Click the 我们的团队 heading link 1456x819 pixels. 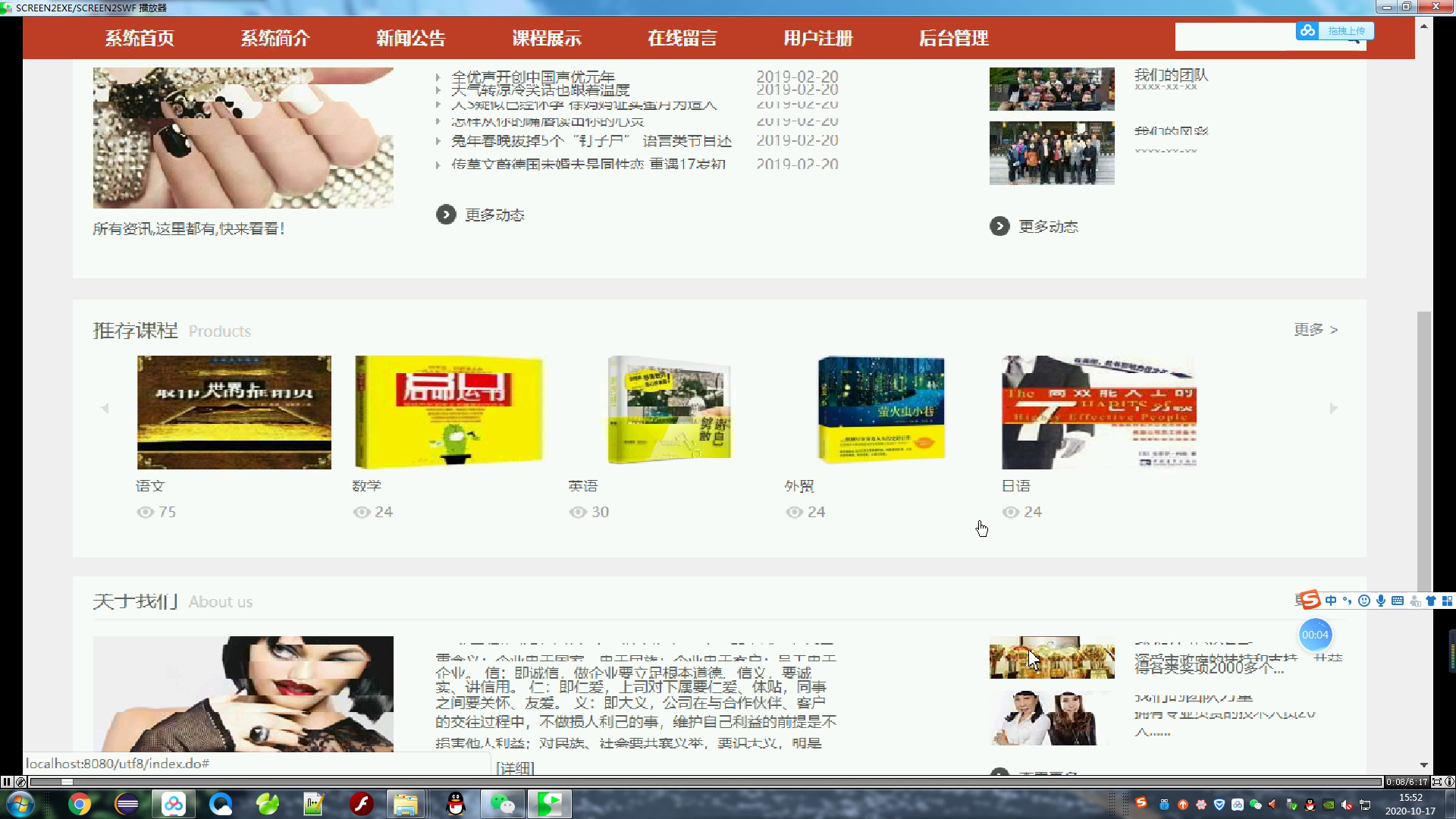1171,75
